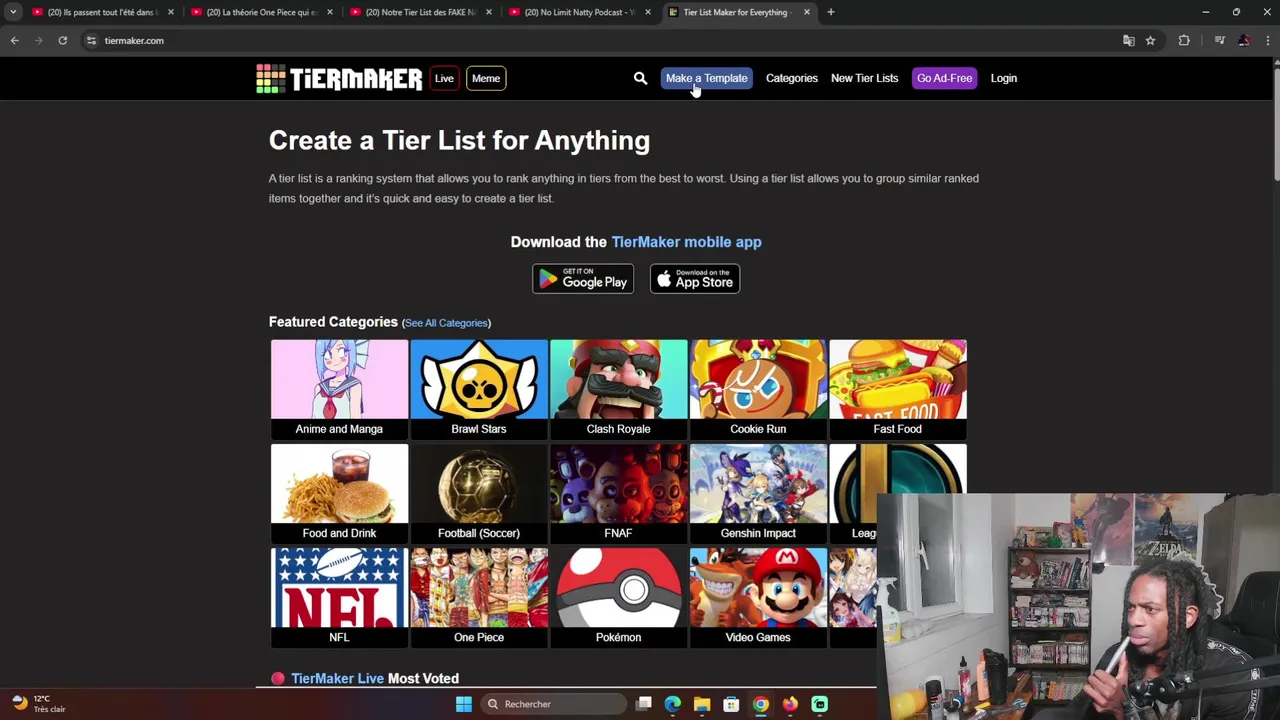The height and width of the screenshot is (720, 1280).
Task: Switch to 'No Limit Natty Podcast' tab
Action: click(x=580, y=12)
